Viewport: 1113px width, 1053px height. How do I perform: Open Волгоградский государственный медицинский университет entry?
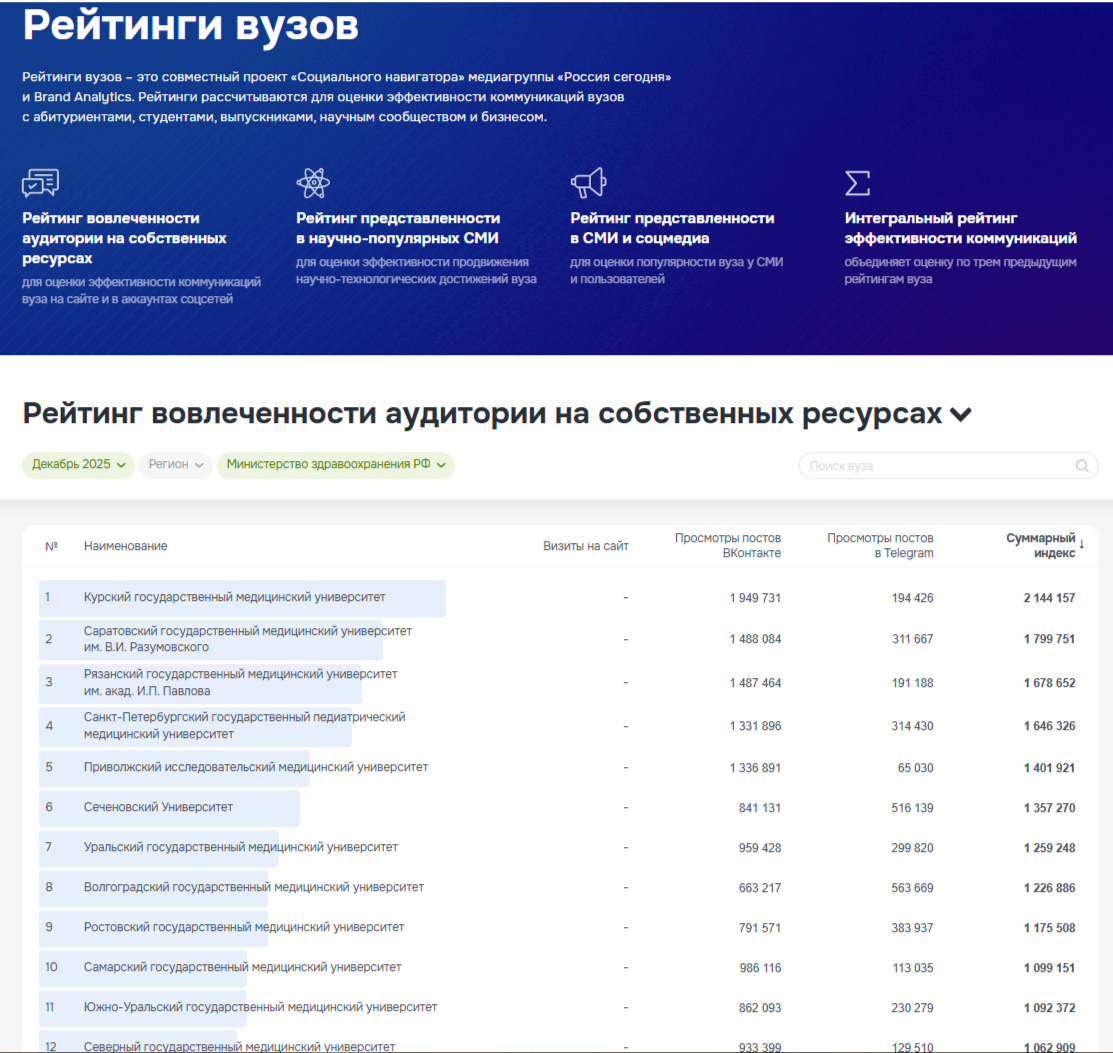coord(253,888)
